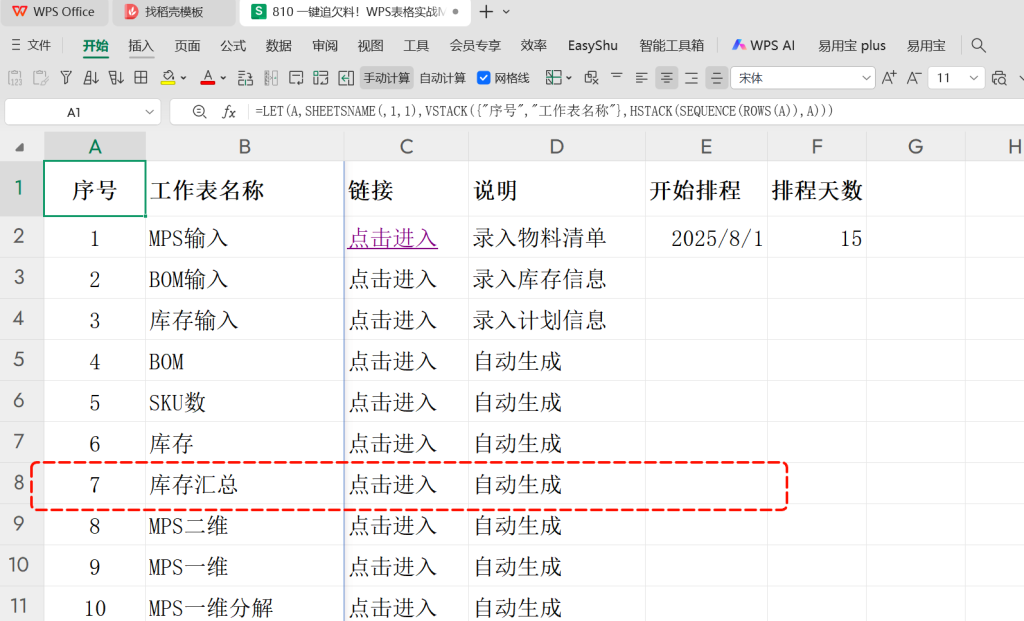Apply the yellow fill color bucket

point(168,78)
